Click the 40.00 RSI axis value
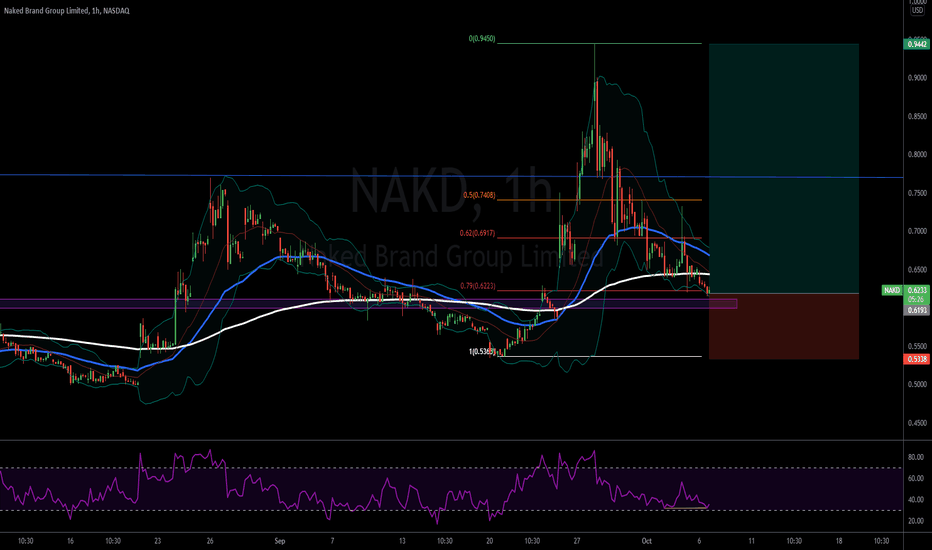932x550 pixels. coord(916,499)
